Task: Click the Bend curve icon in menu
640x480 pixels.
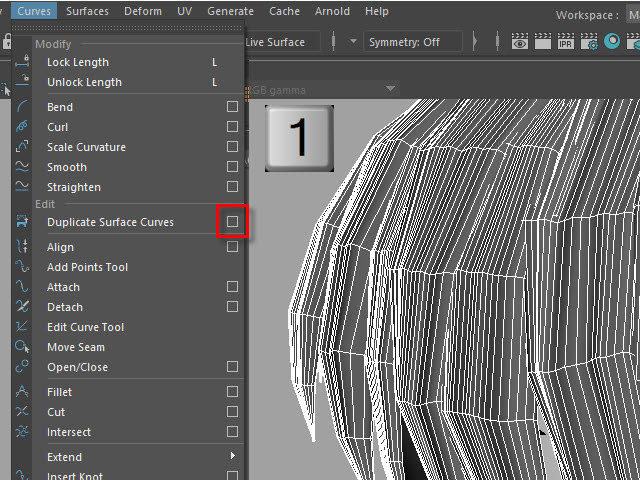Action: (x=21, y=107)
